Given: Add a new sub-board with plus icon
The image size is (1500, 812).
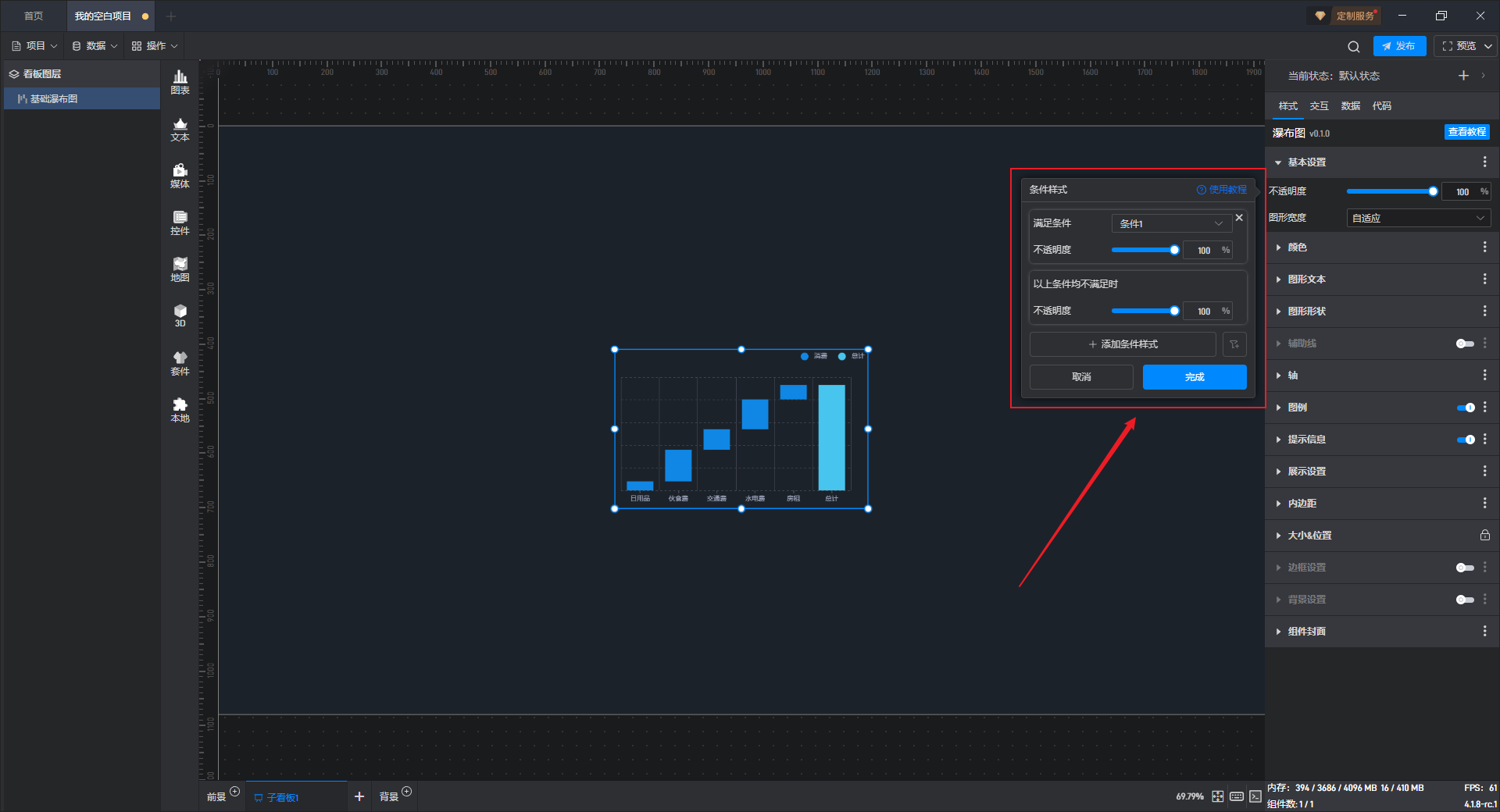Looking at the screenshot, I should [359, 796].
